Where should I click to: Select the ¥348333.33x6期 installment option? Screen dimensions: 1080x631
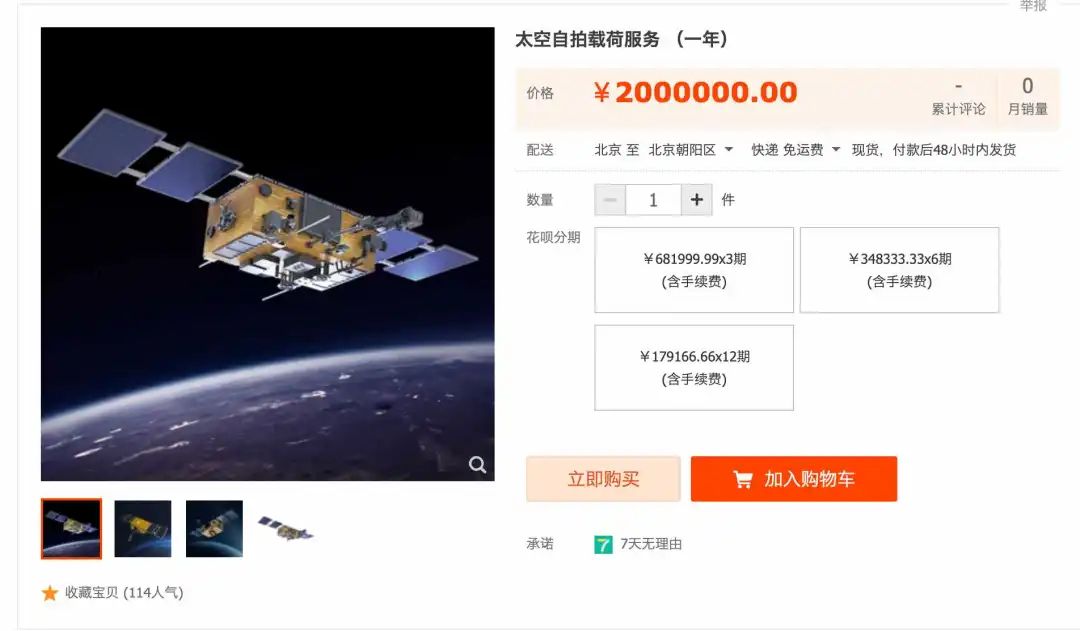click(900, 270)
